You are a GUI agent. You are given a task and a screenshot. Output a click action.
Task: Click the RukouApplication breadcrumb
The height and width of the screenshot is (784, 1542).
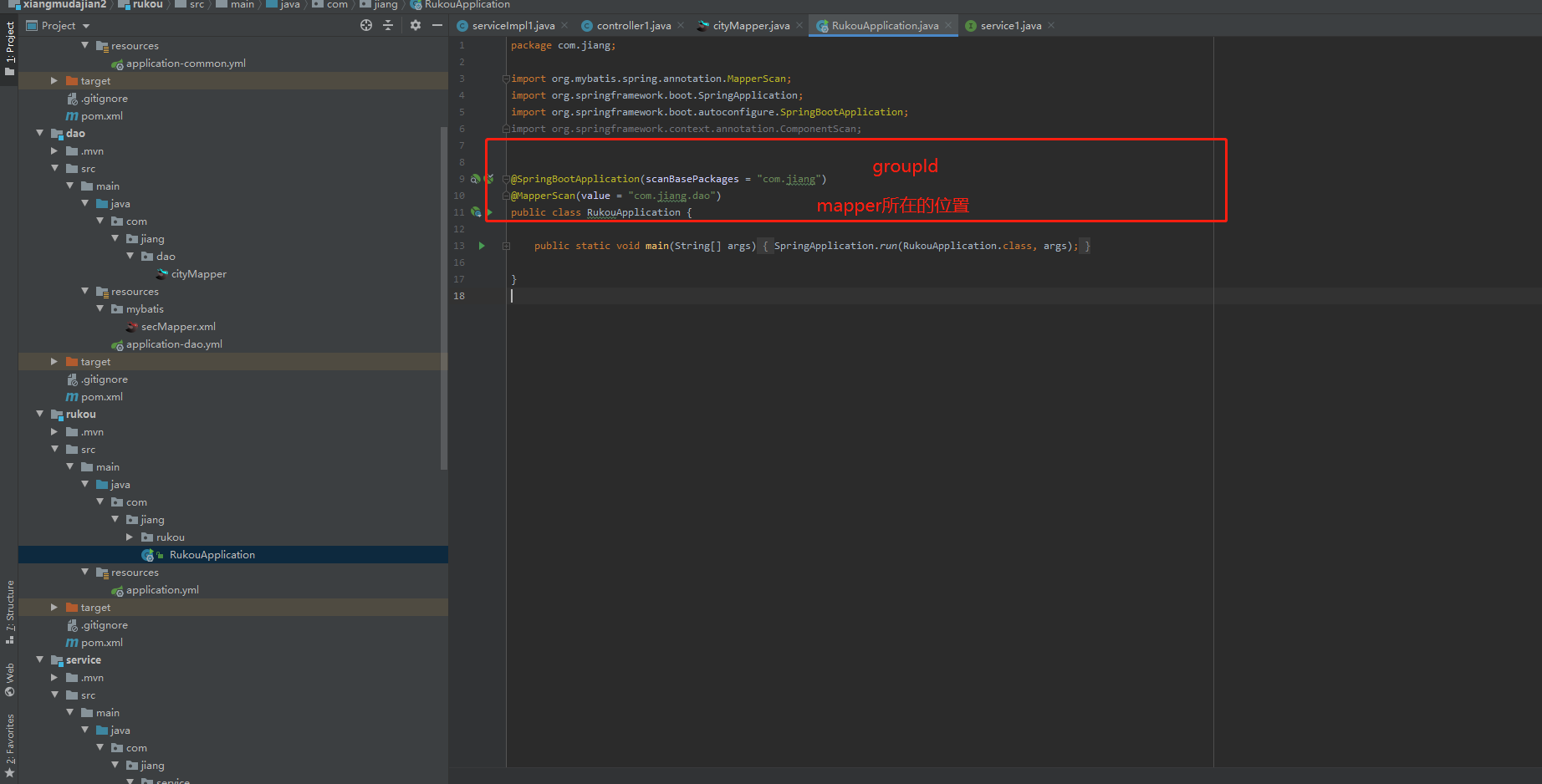(467, 5)
